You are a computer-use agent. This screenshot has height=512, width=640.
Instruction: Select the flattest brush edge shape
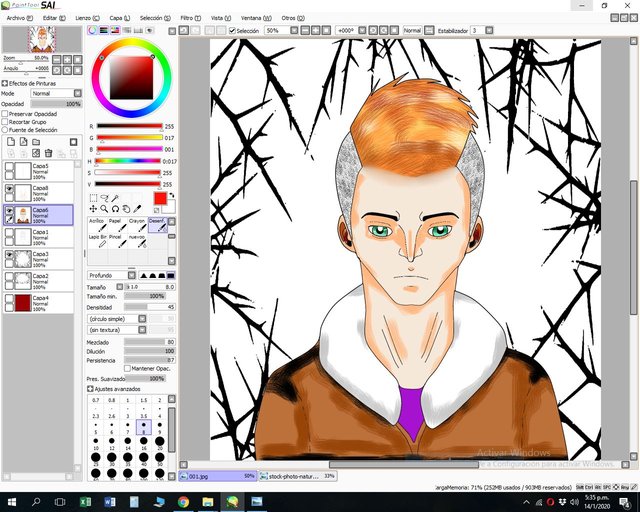point(171,276)
